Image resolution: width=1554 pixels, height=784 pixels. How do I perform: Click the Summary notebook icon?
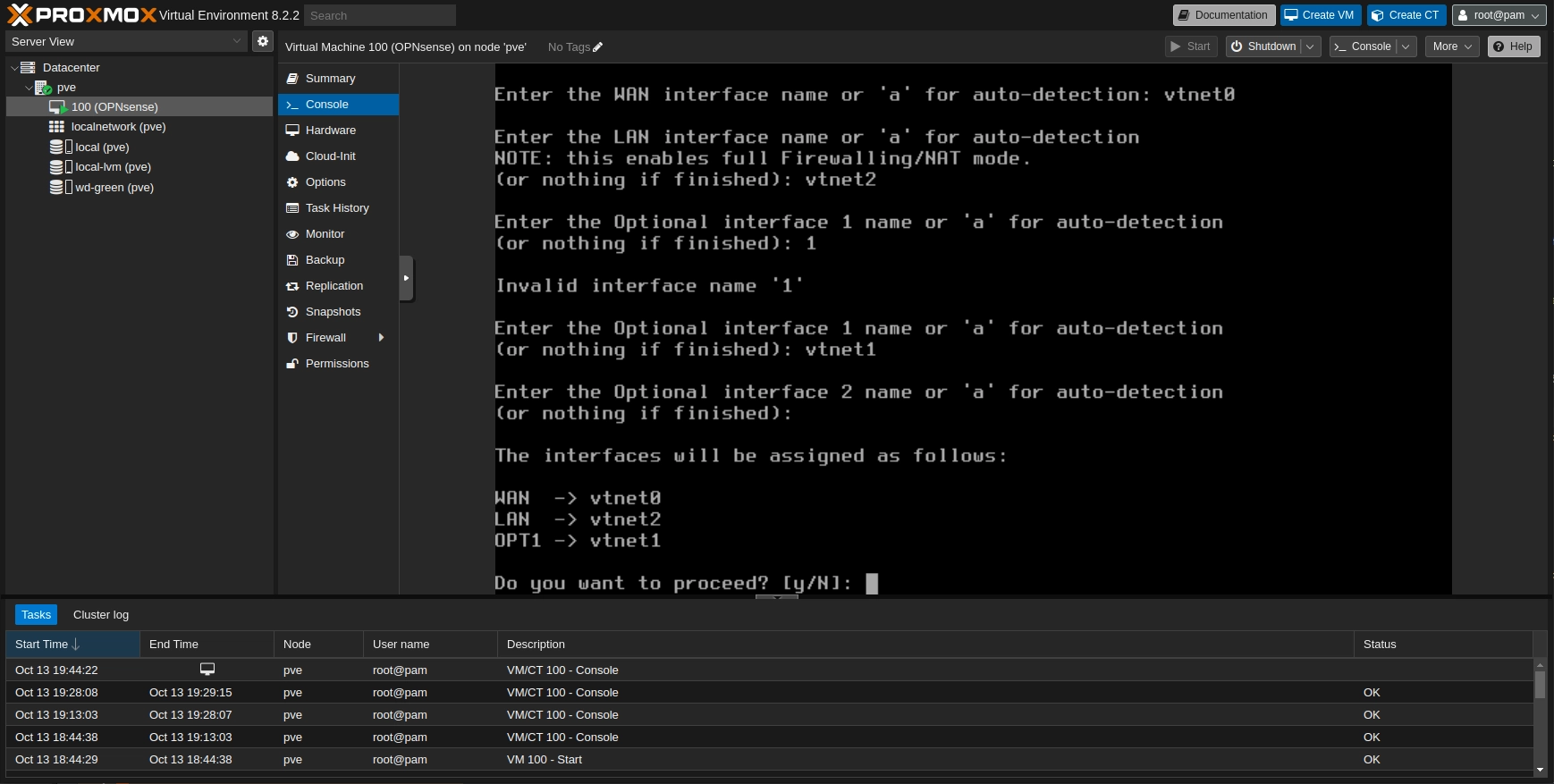[x=292, y=79]
